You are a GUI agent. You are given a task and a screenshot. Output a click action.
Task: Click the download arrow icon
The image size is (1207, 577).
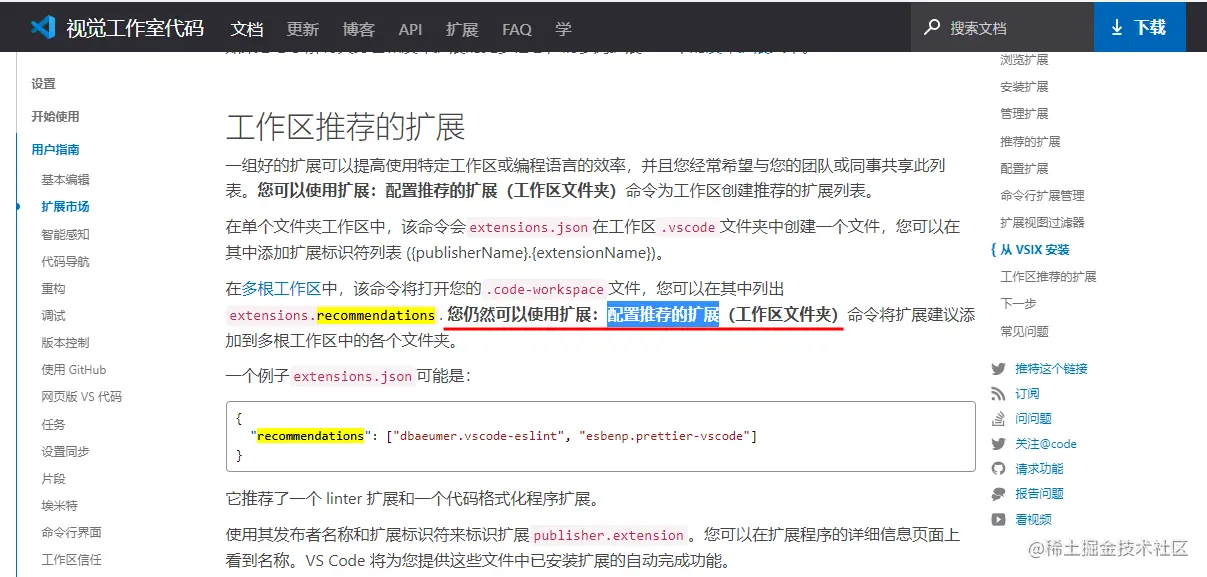click(1117, 27)
